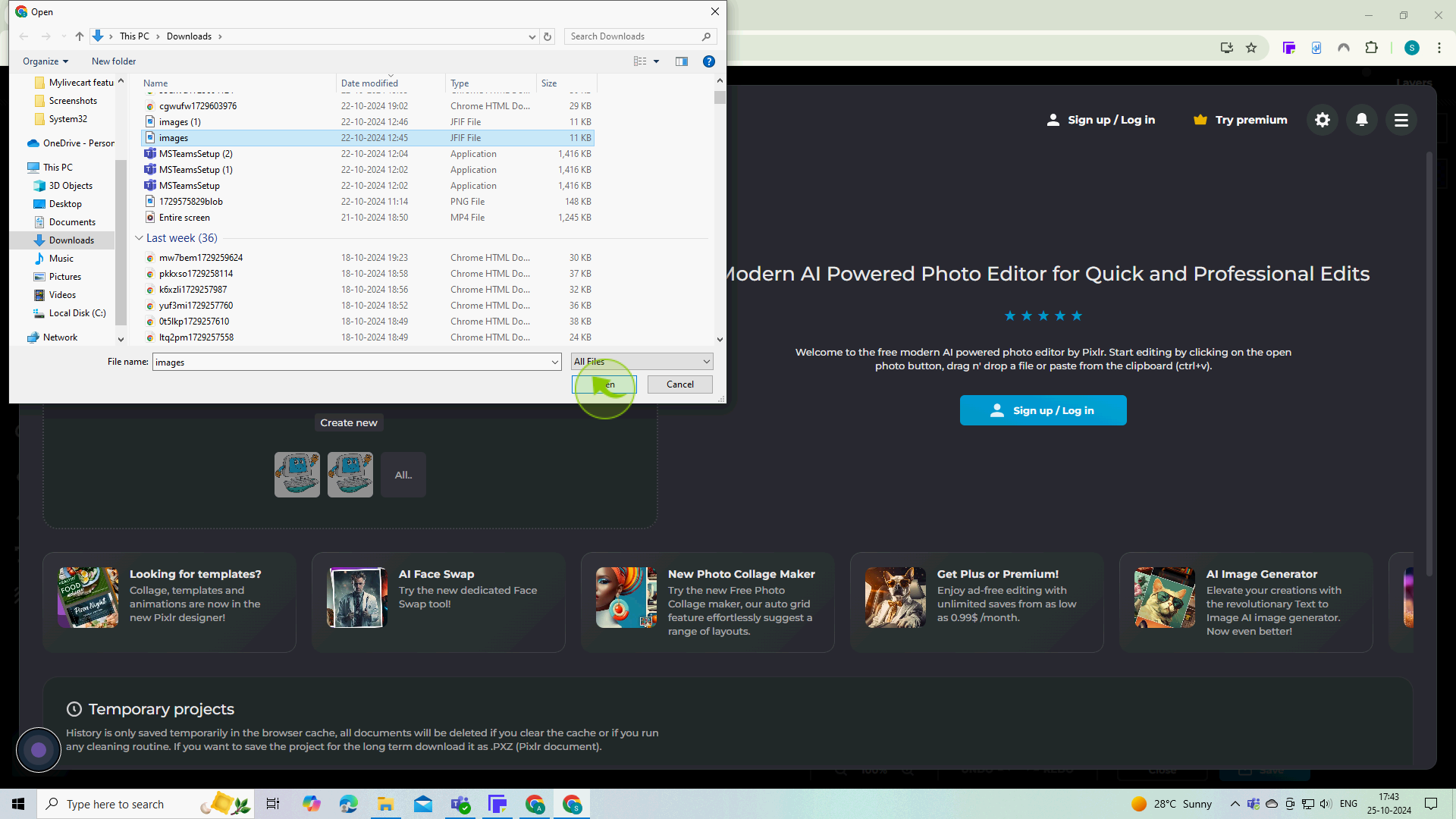Click the Up one level arrow
The height and width of the screenshot is (819, 1456).
79,36
